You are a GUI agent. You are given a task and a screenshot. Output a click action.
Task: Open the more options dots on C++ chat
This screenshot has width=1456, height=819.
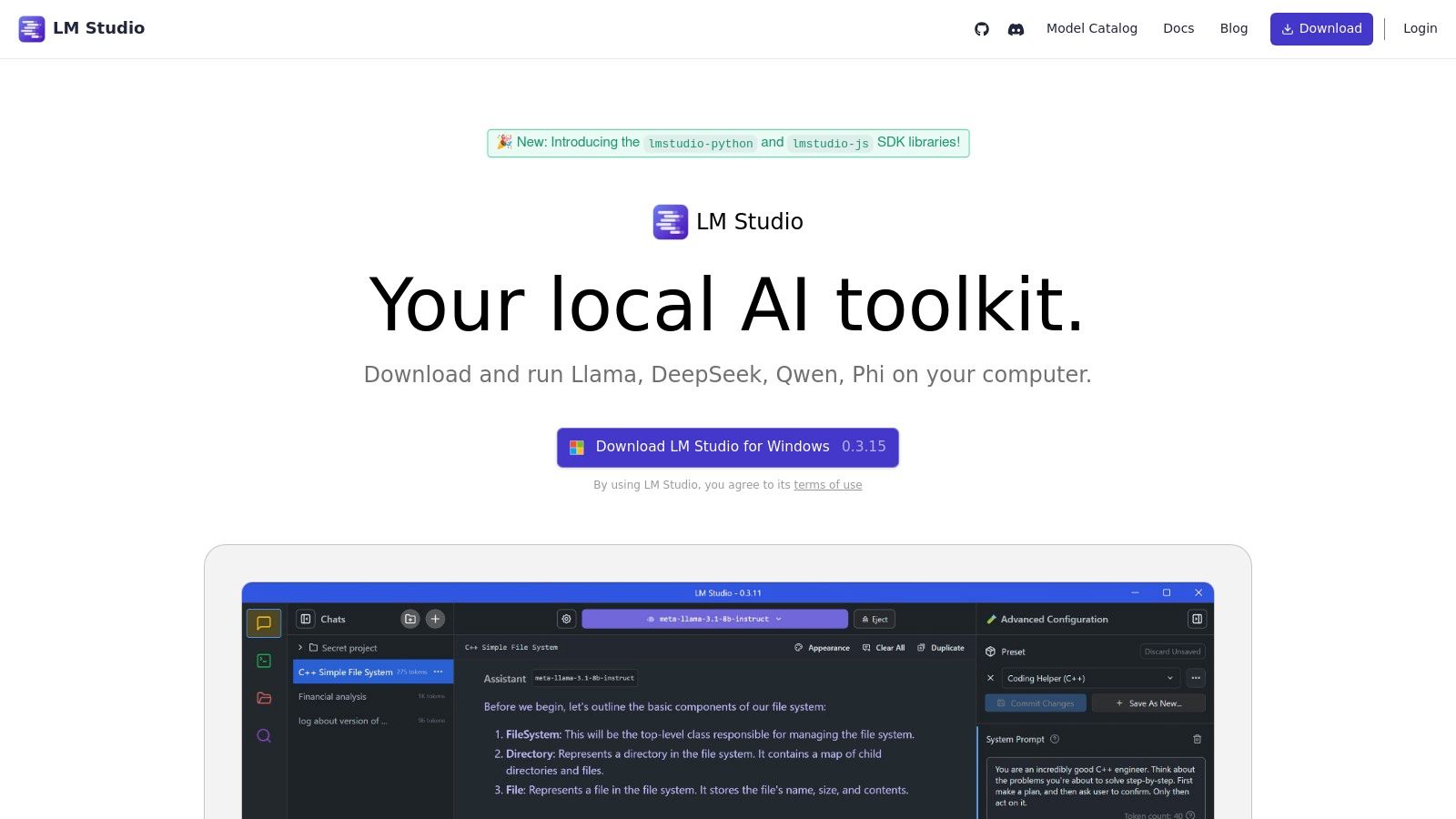point(438,672)
